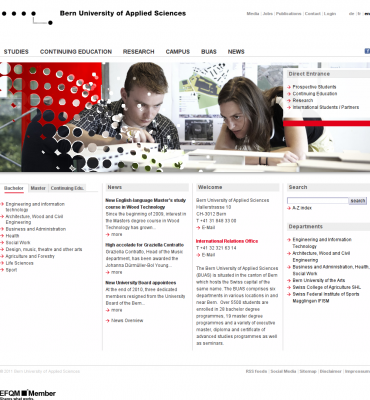Open the Contact header link
Screen dimensions: 370x400
click(313, 14)
